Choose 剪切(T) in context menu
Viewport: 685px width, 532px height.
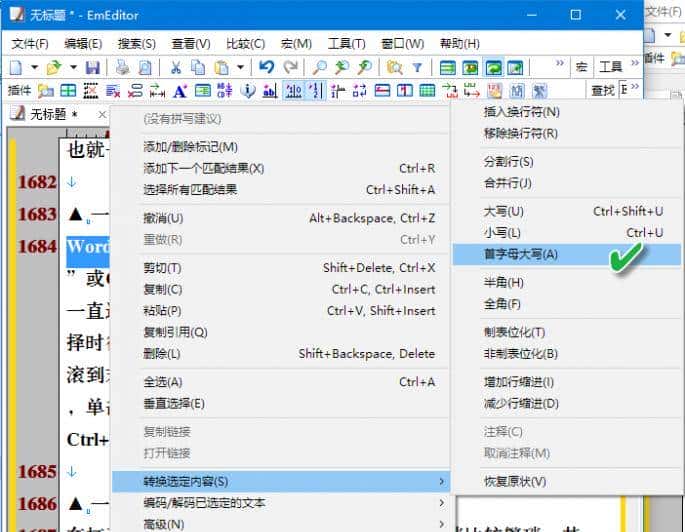280,268
